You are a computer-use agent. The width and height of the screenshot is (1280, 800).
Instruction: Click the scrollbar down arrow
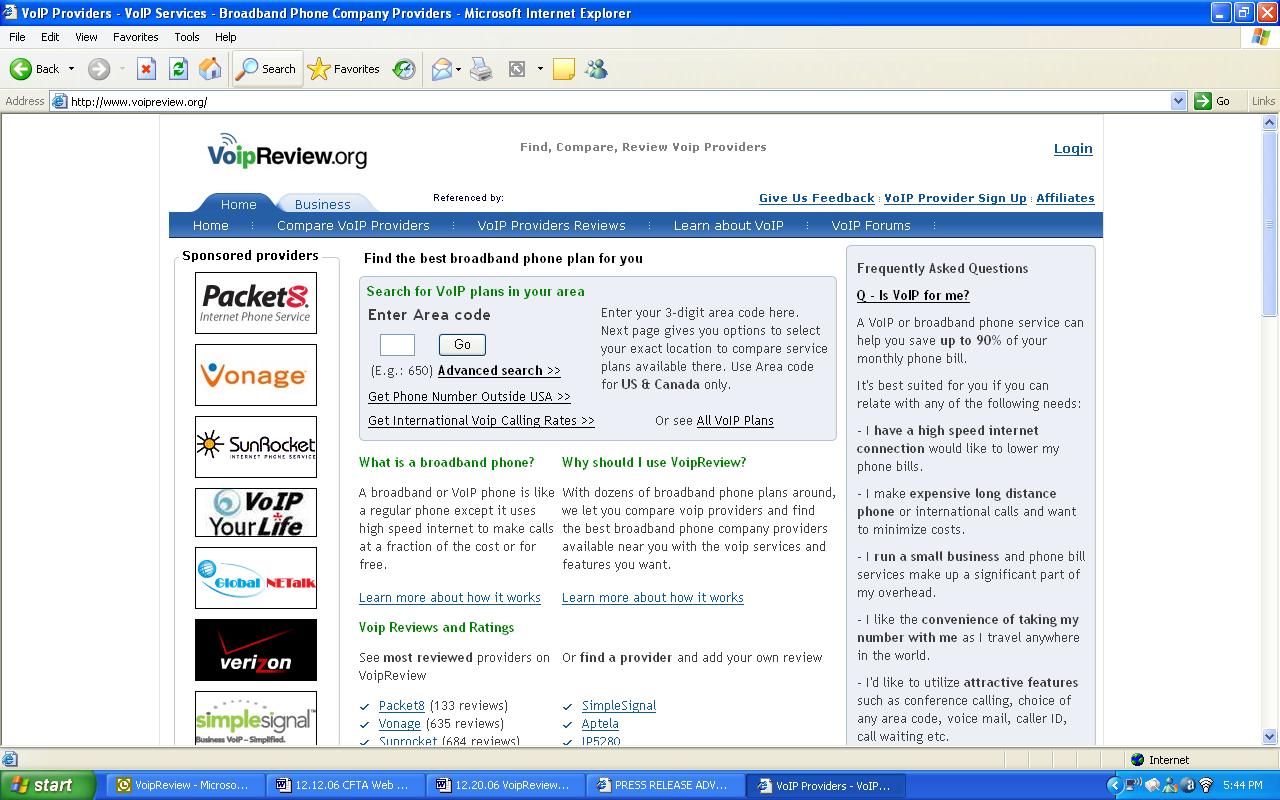pos(1270,737)
